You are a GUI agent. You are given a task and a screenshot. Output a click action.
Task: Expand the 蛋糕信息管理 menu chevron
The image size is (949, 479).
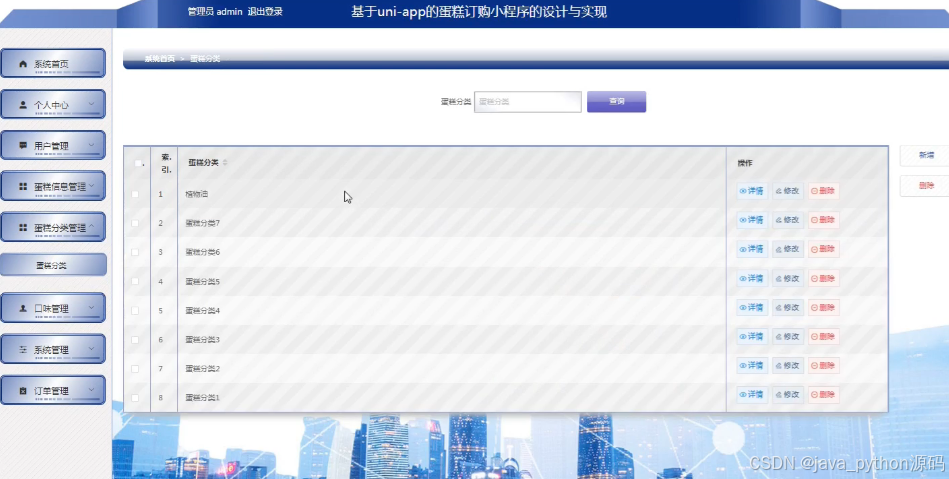pyautogui.click(x=91, y=186)
